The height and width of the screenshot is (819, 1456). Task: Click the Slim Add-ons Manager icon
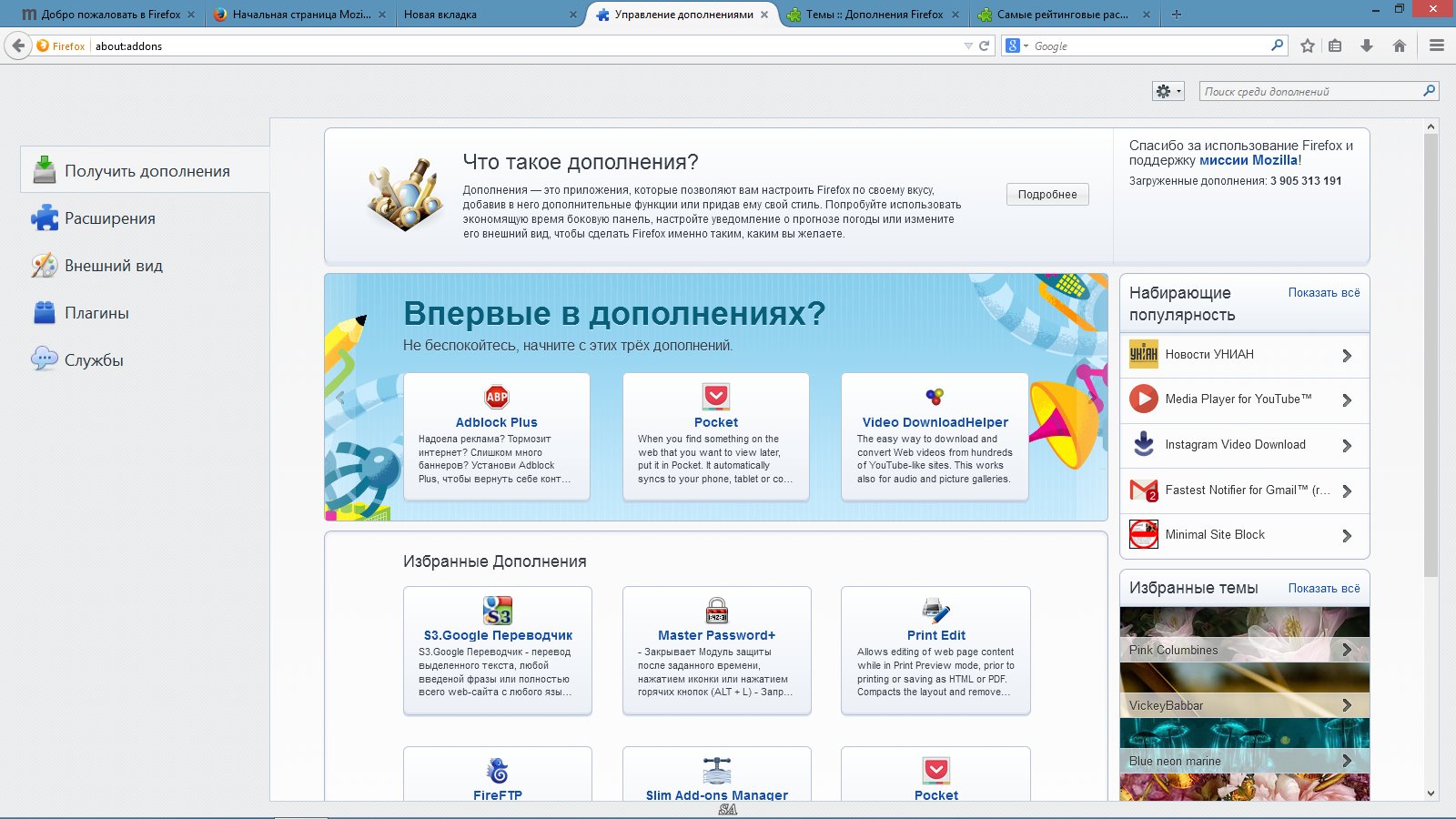pyautogui.click(x=717, y=771)
